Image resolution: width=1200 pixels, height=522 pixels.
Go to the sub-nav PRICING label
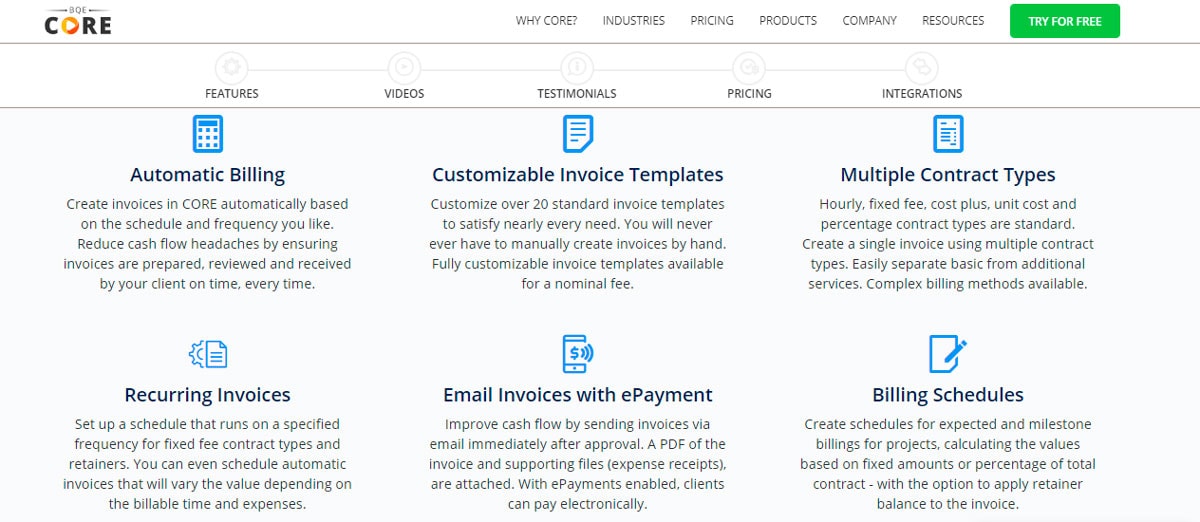click(x=749, y=93)
